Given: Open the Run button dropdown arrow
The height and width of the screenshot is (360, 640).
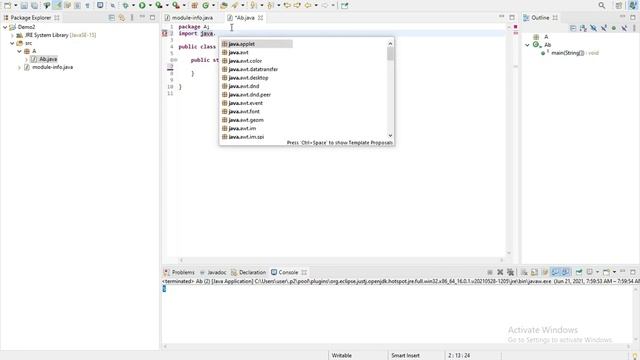Looking at the screenshot, I should [x=150, y=5].
